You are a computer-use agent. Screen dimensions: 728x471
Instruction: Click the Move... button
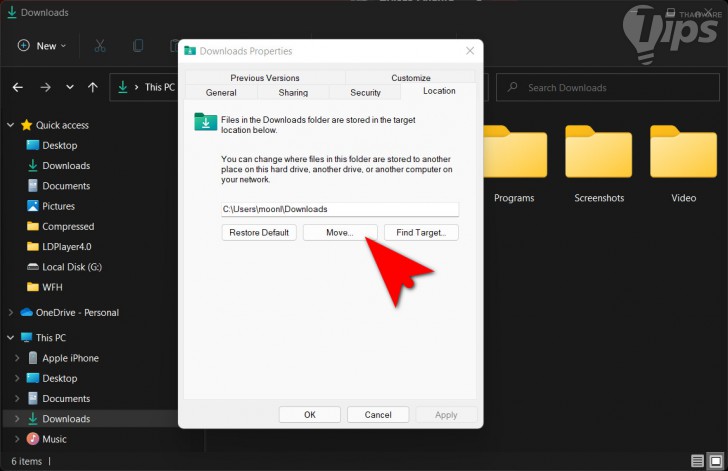340,233
